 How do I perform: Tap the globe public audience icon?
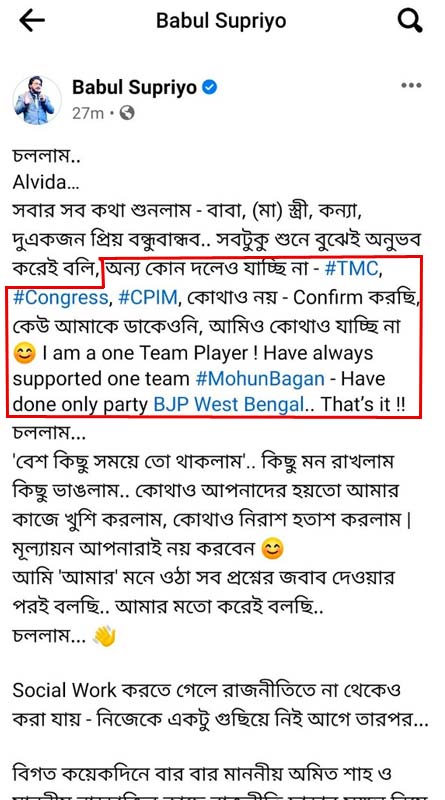click(x=127, y=113)
